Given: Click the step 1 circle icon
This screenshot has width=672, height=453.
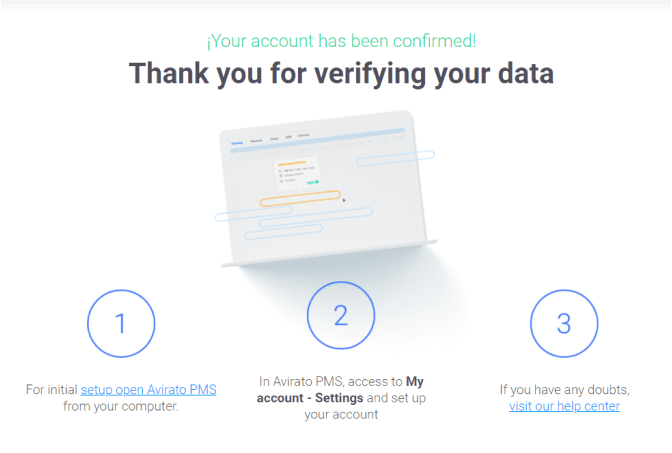Looking at the screenshot, I should tap(121, 324).
